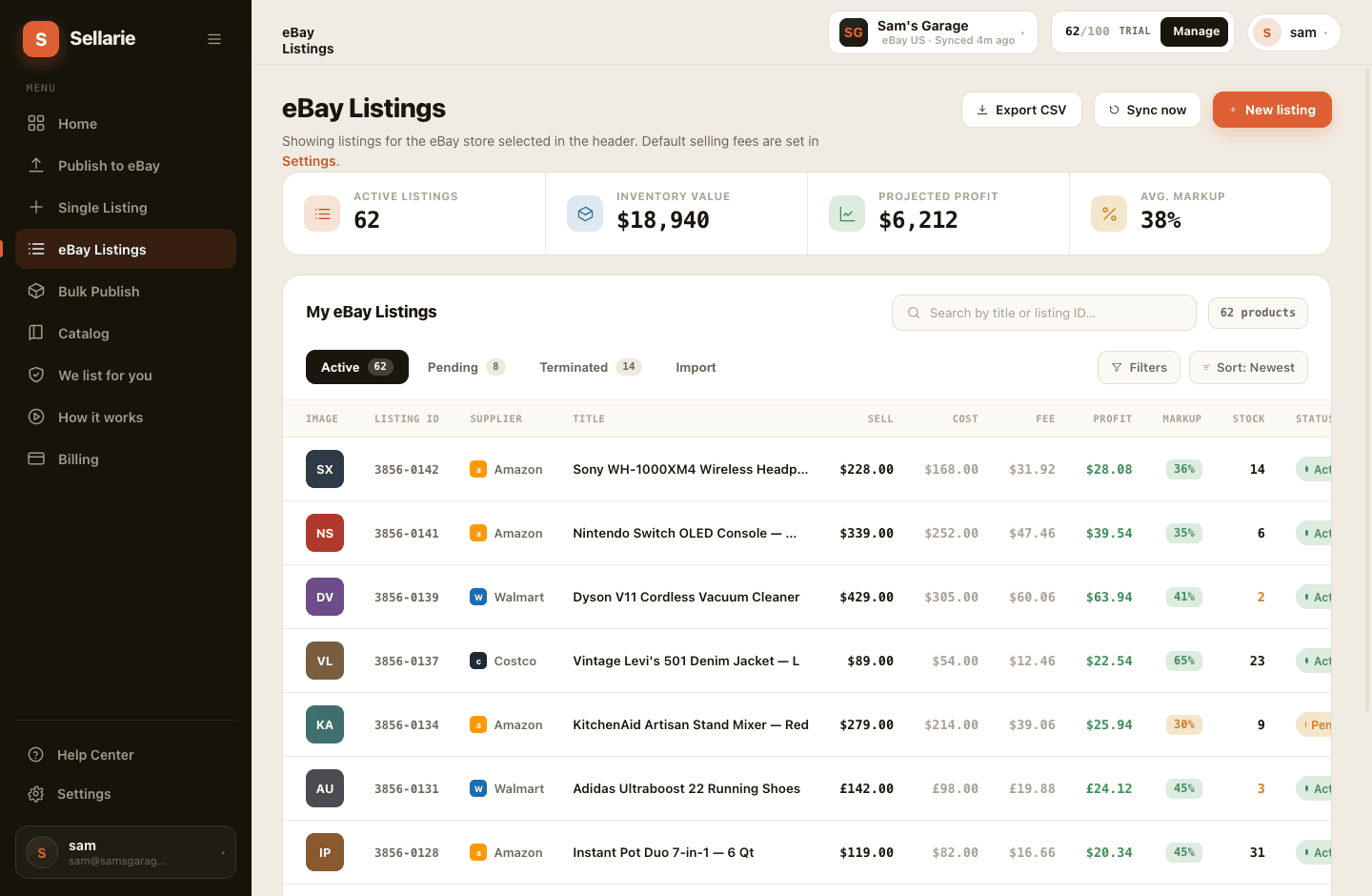Click Costco supplier icon for listing 3856-0137
This screenshot has width=1372, height=896.
(478, 661)
